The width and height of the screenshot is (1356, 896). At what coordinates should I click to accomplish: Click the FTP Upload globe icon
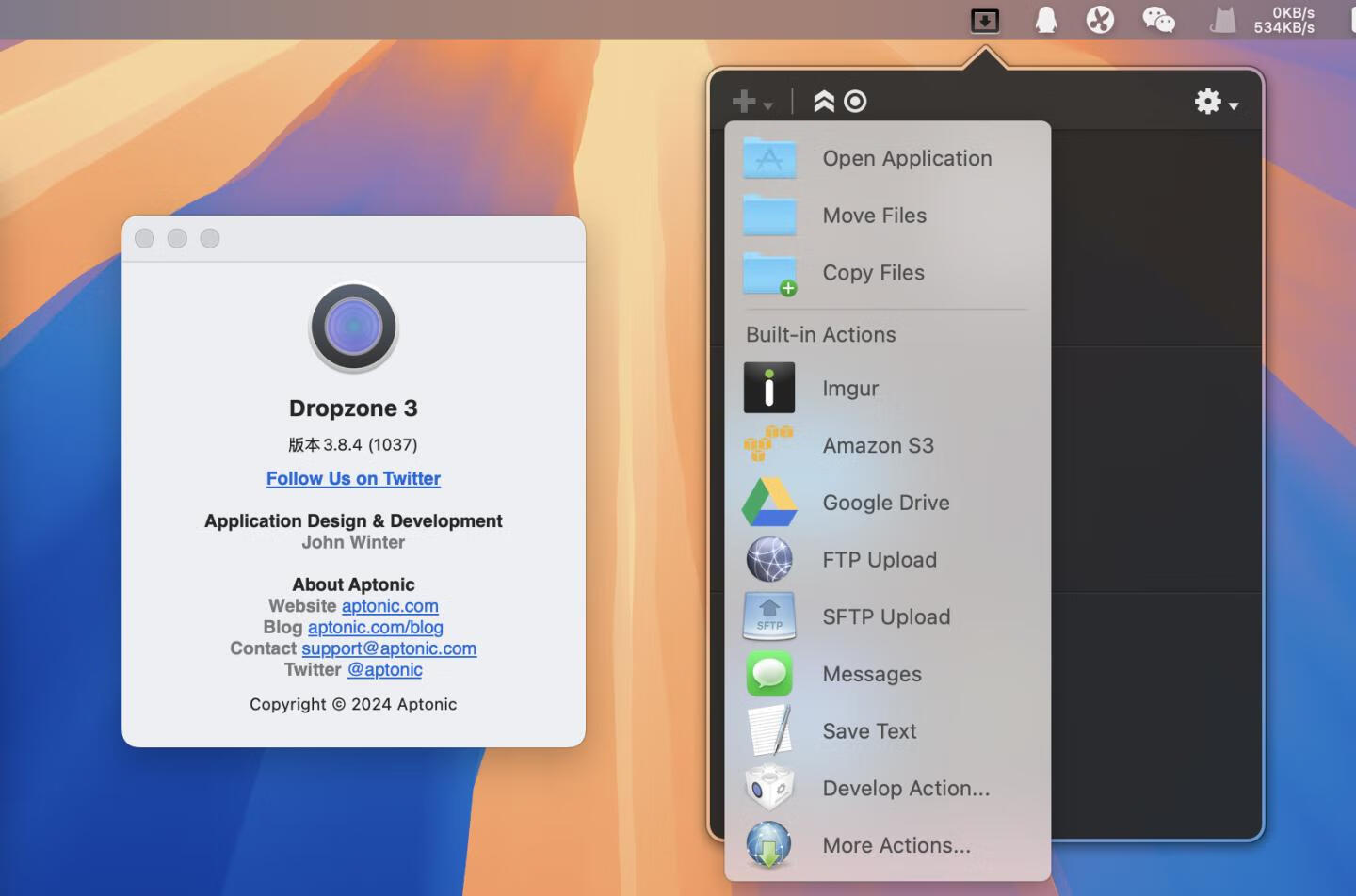pos(769,559)
